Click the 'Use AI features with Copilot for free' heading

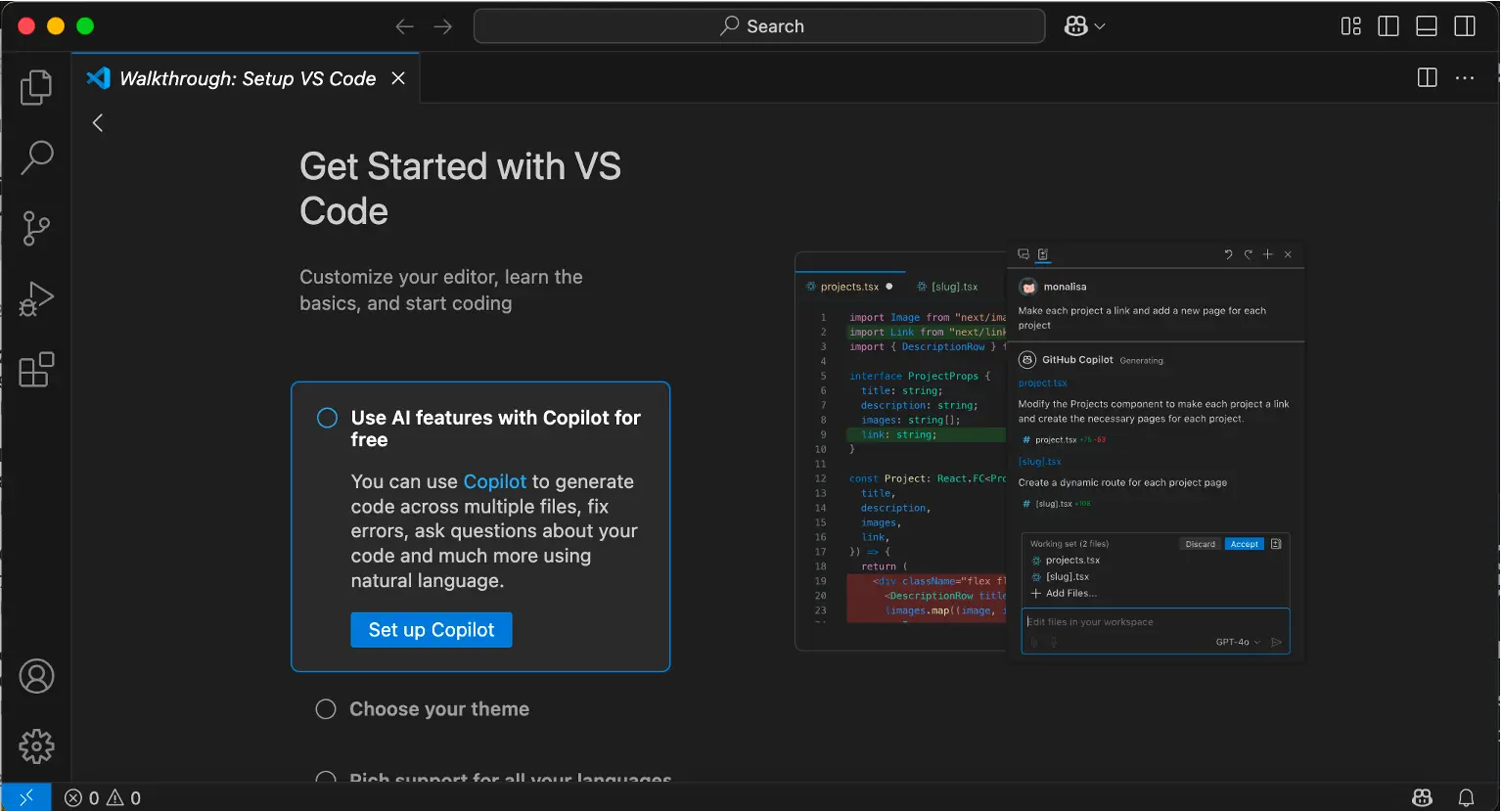click(x=496, y=429)
